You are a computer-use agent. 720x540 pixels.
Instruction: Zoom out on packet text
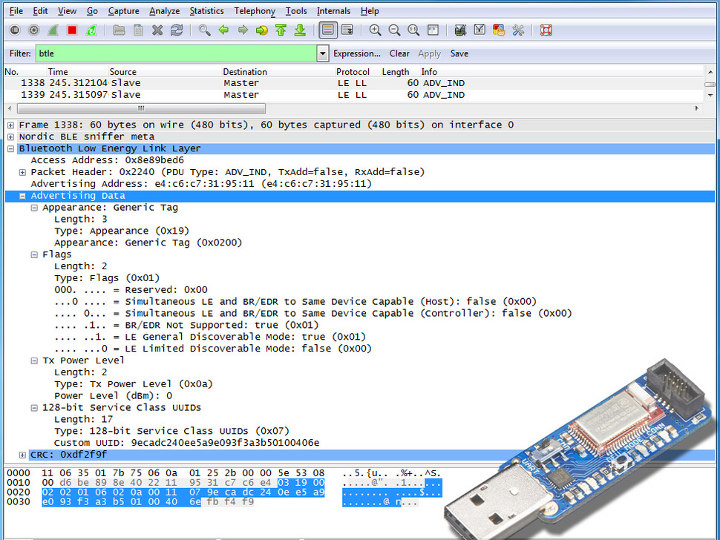[394, 30]
